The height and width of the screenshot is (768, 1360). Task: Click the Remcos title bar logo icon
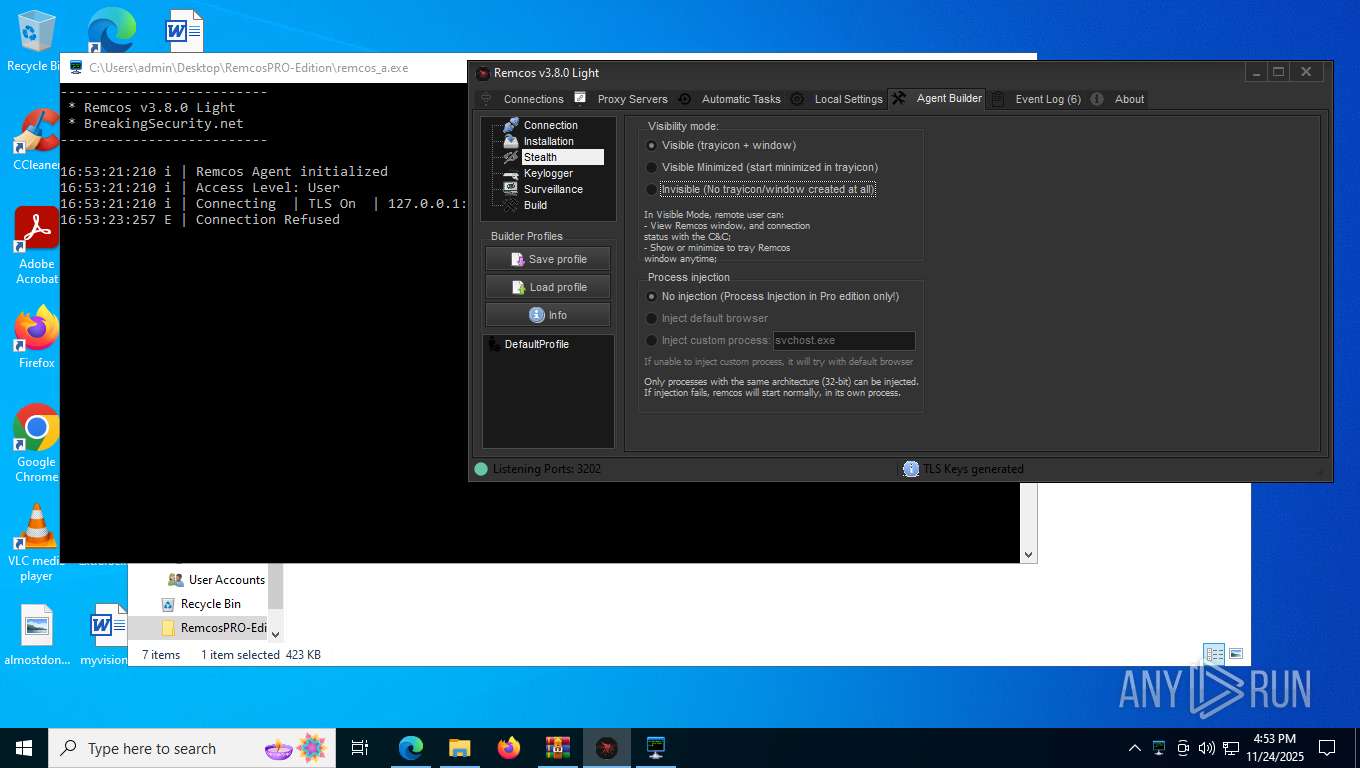pos(483,73)
